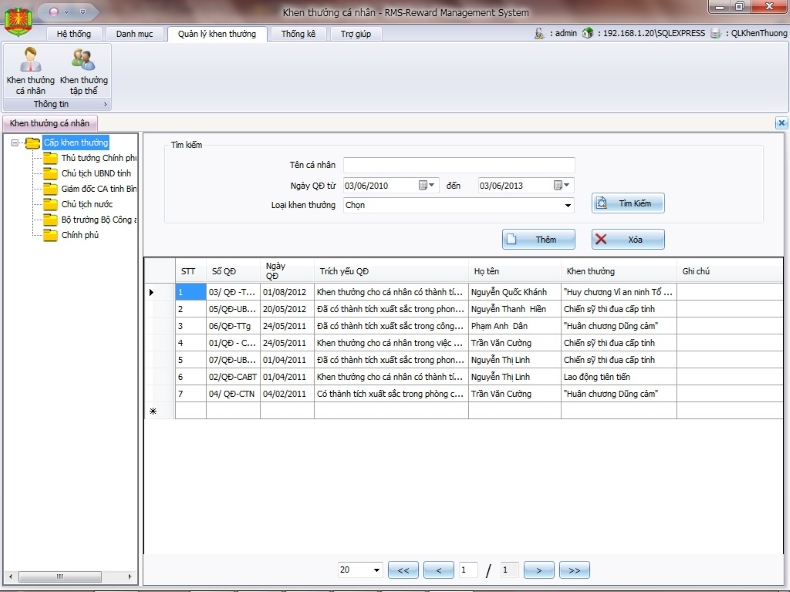The image size is (790, 592).
Task: Click the Thủ tướng Chính phủ folder icon
Action: point(50,158)
